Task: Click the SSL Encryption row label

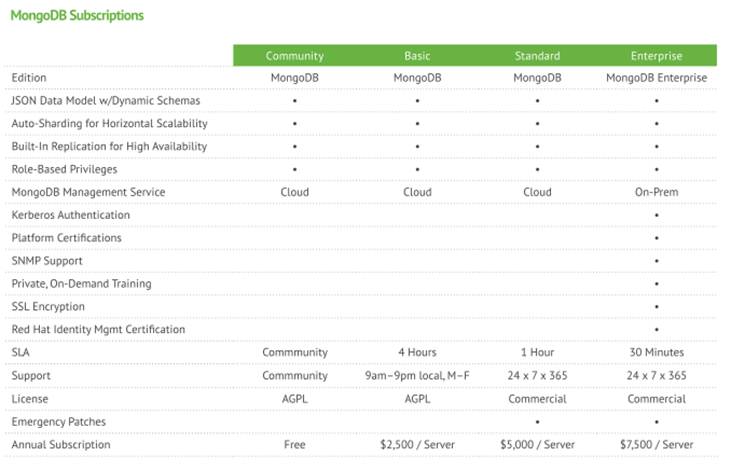Action: point(48,307)
